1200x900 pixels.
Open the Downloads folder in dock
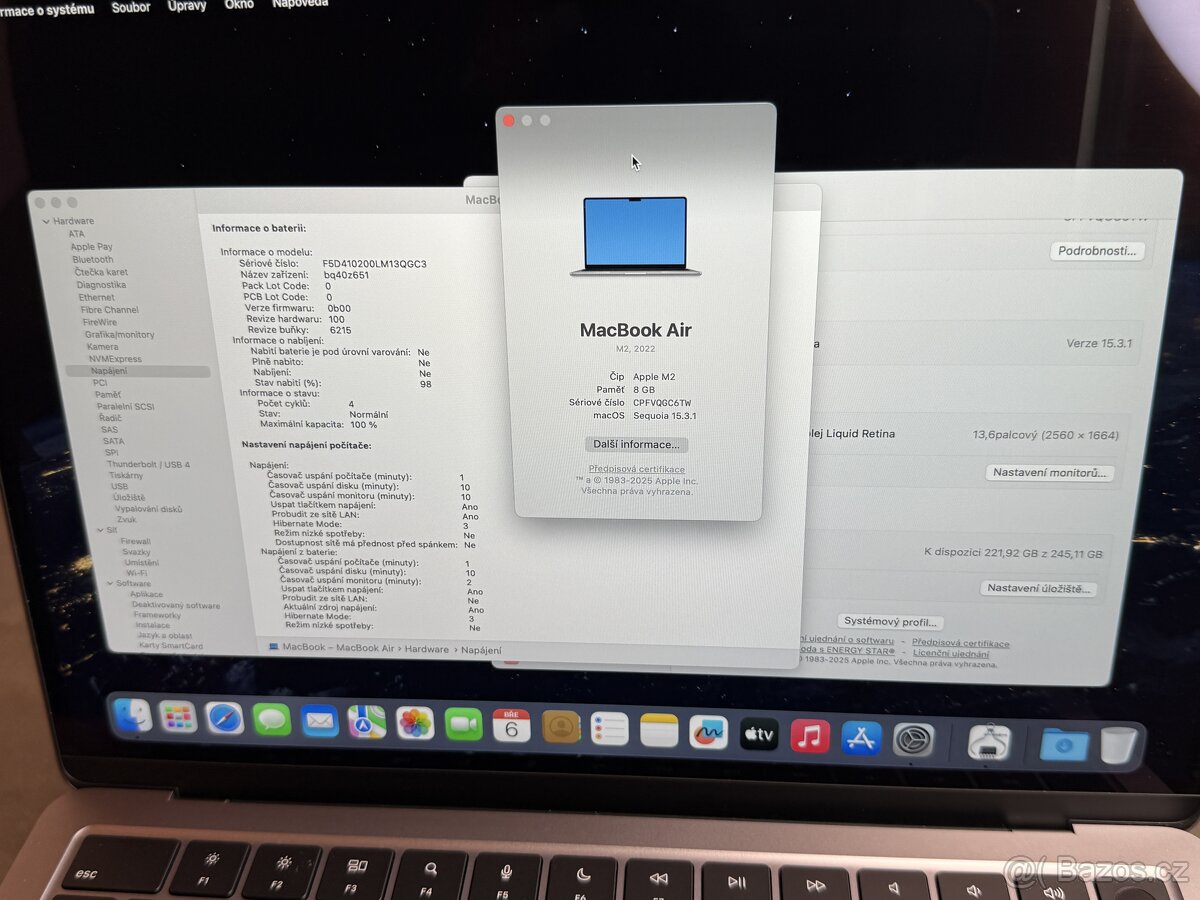(1064, 744)
